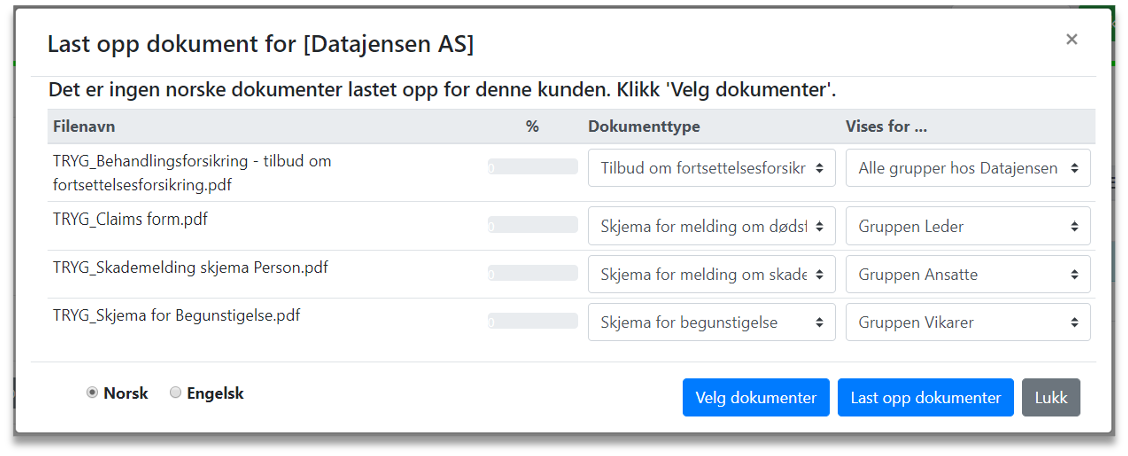Click the 'Dokumenttype' column header
The height and width of the screenshot is (456, 1128).
tap(644, 127)
